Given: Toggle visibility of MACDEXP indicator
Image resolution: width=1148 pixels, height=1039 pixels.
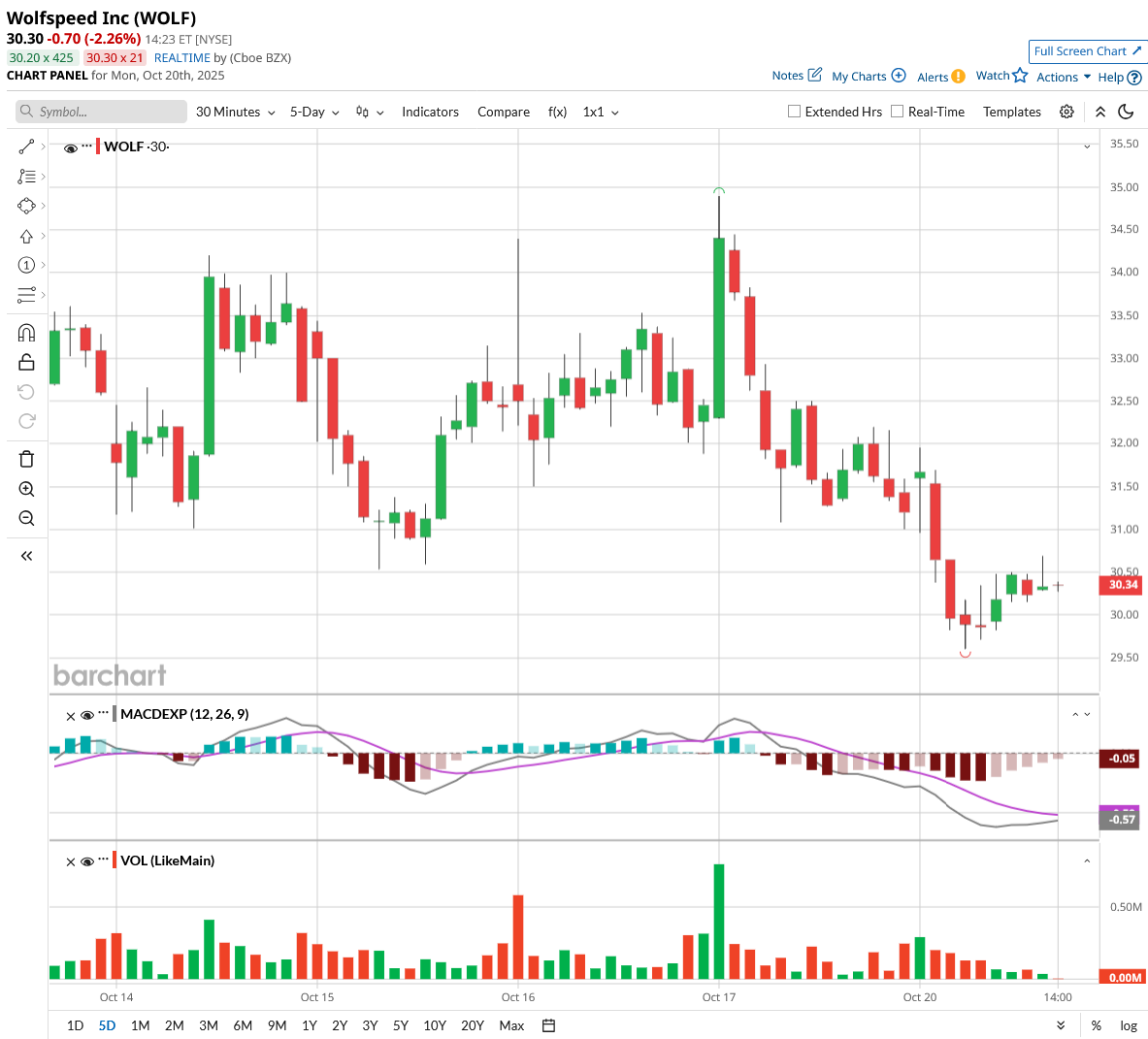Looking at the screenshot, I should (86, 715).
